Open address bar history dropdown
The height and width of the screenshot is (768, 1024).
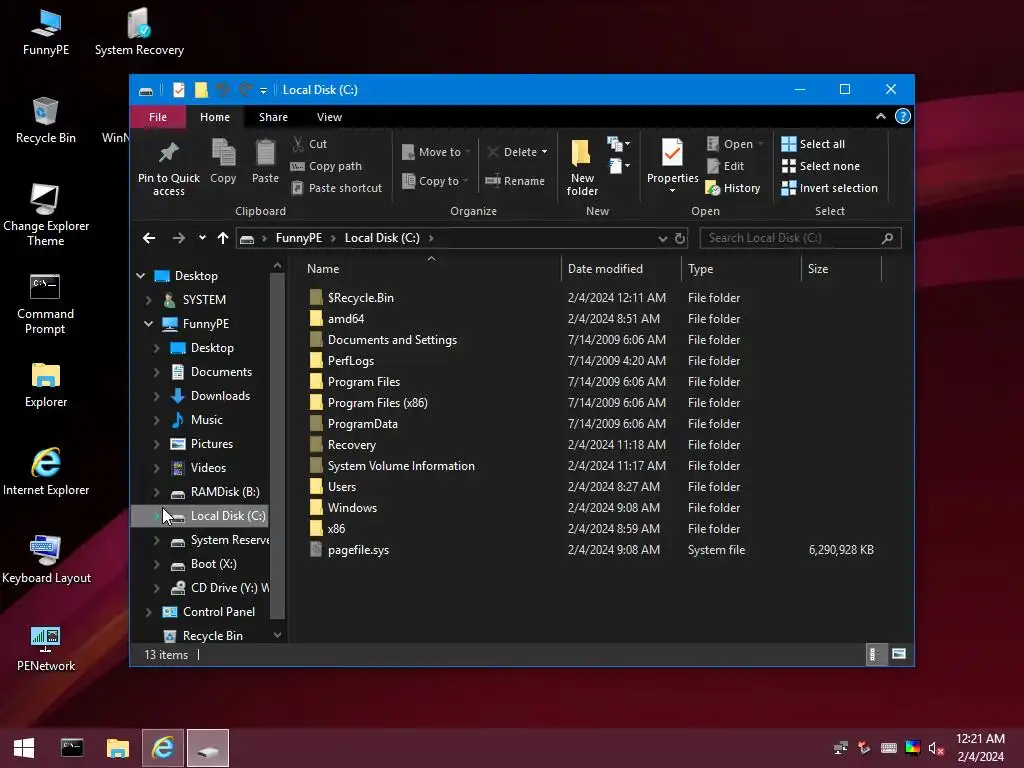[x=663, y=238]
